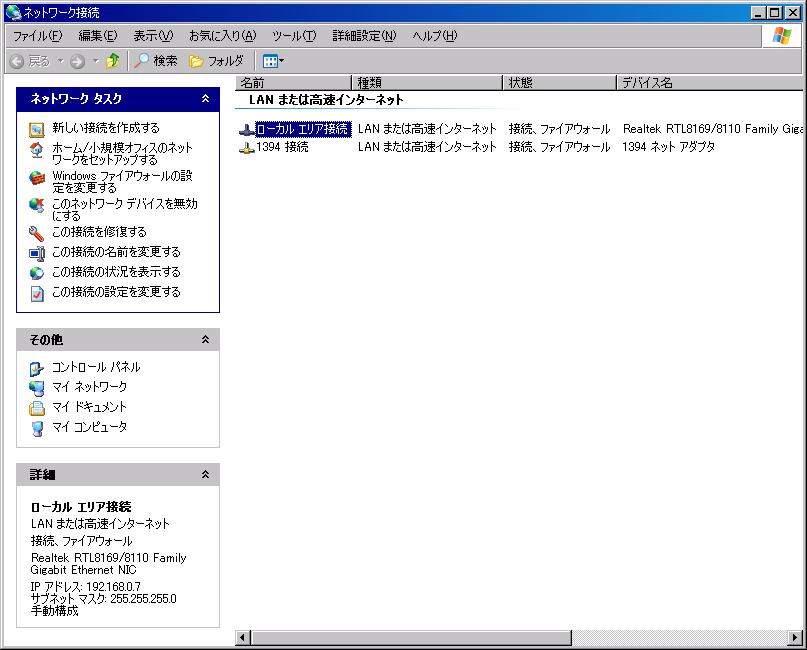Click the network connections title bar icon
The image size is (807, 650).
point(13,12)
